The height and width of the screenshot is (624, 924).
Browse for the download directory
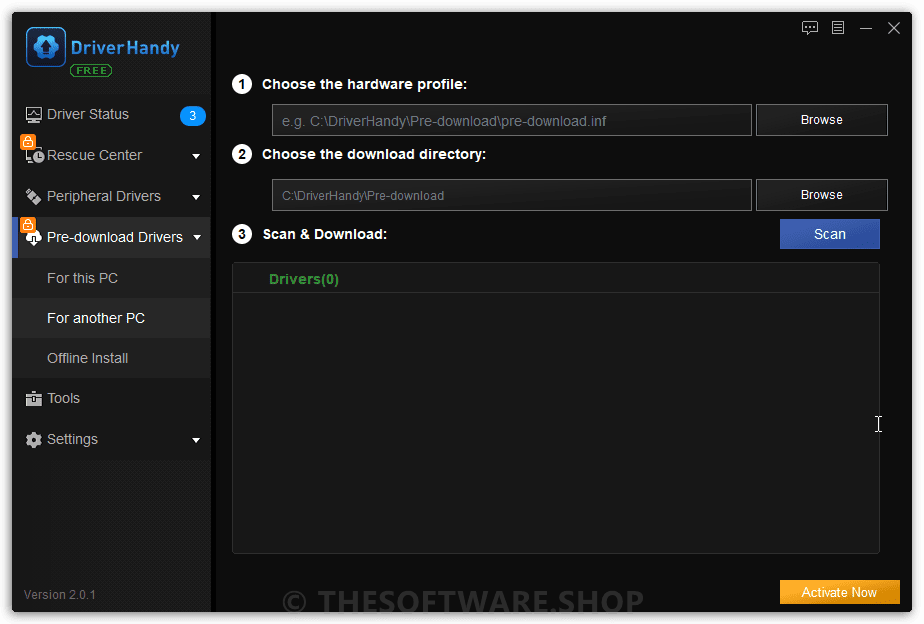coord(821,195)
